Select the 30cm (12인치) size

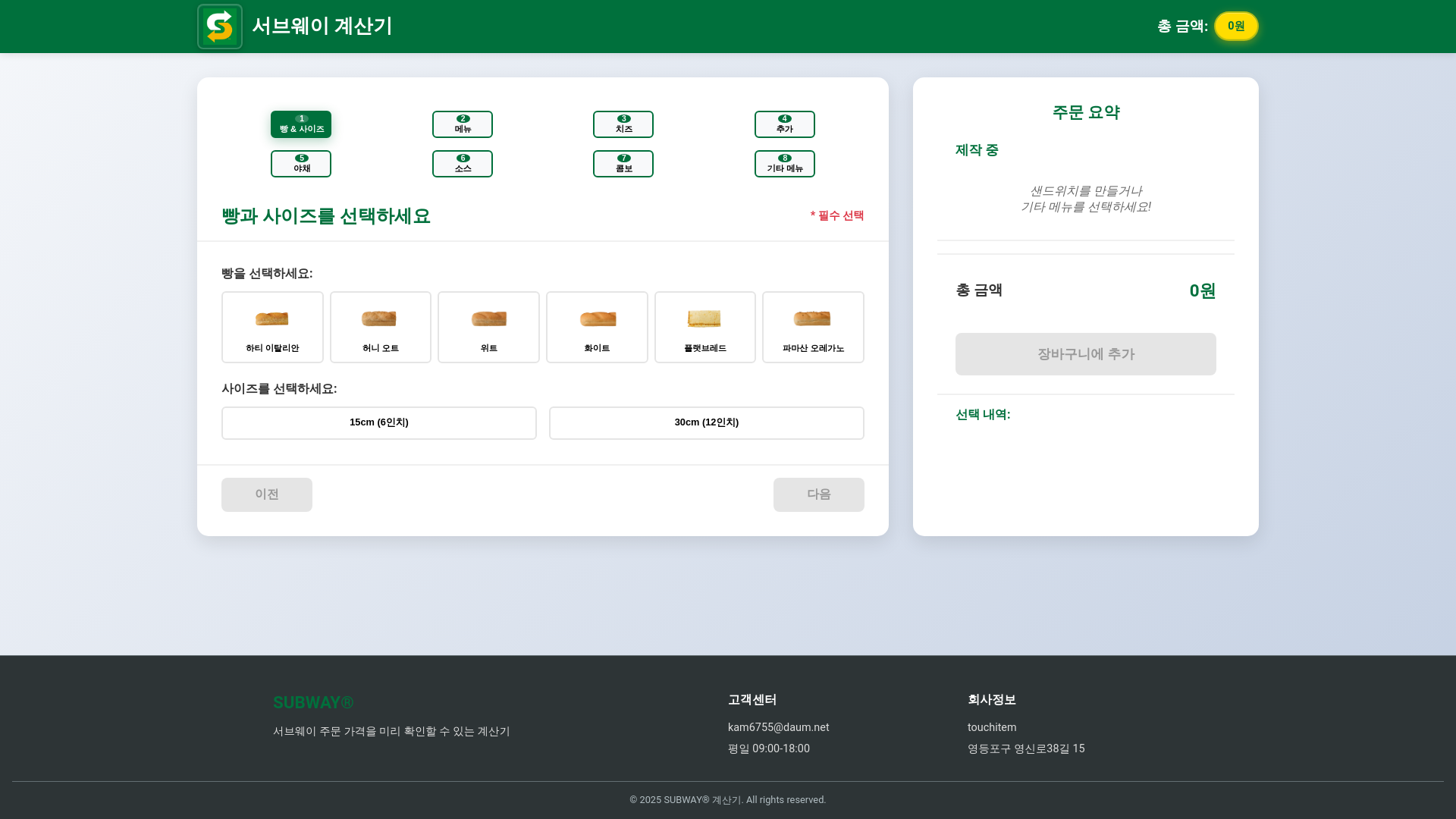[x=707, y=423]
